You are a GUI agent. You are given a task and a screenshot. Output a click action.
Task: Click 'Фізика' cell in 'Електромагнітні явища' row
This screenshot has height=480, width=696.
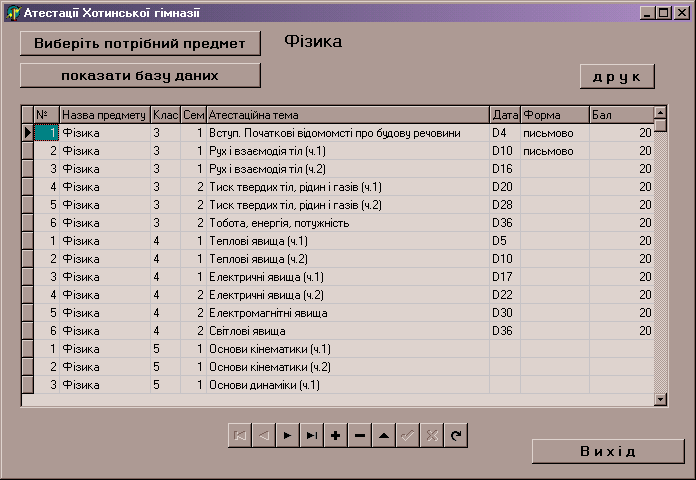(105, 313)
